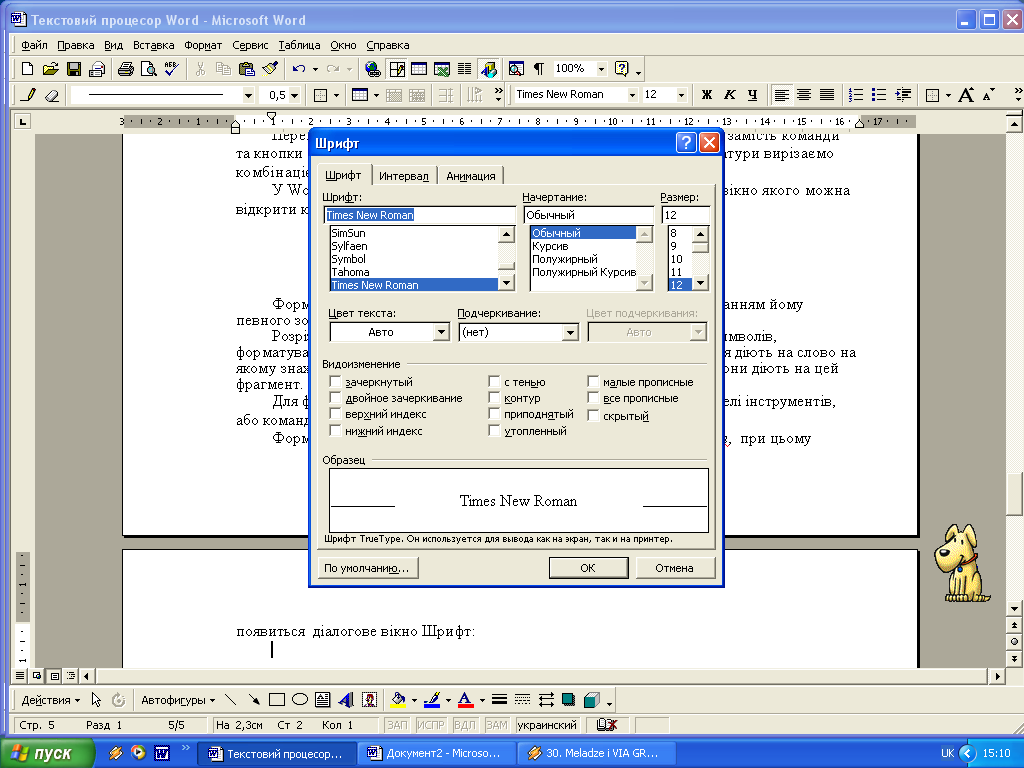
Task: Run spelling check in toolbar
Action: point(172,69)
